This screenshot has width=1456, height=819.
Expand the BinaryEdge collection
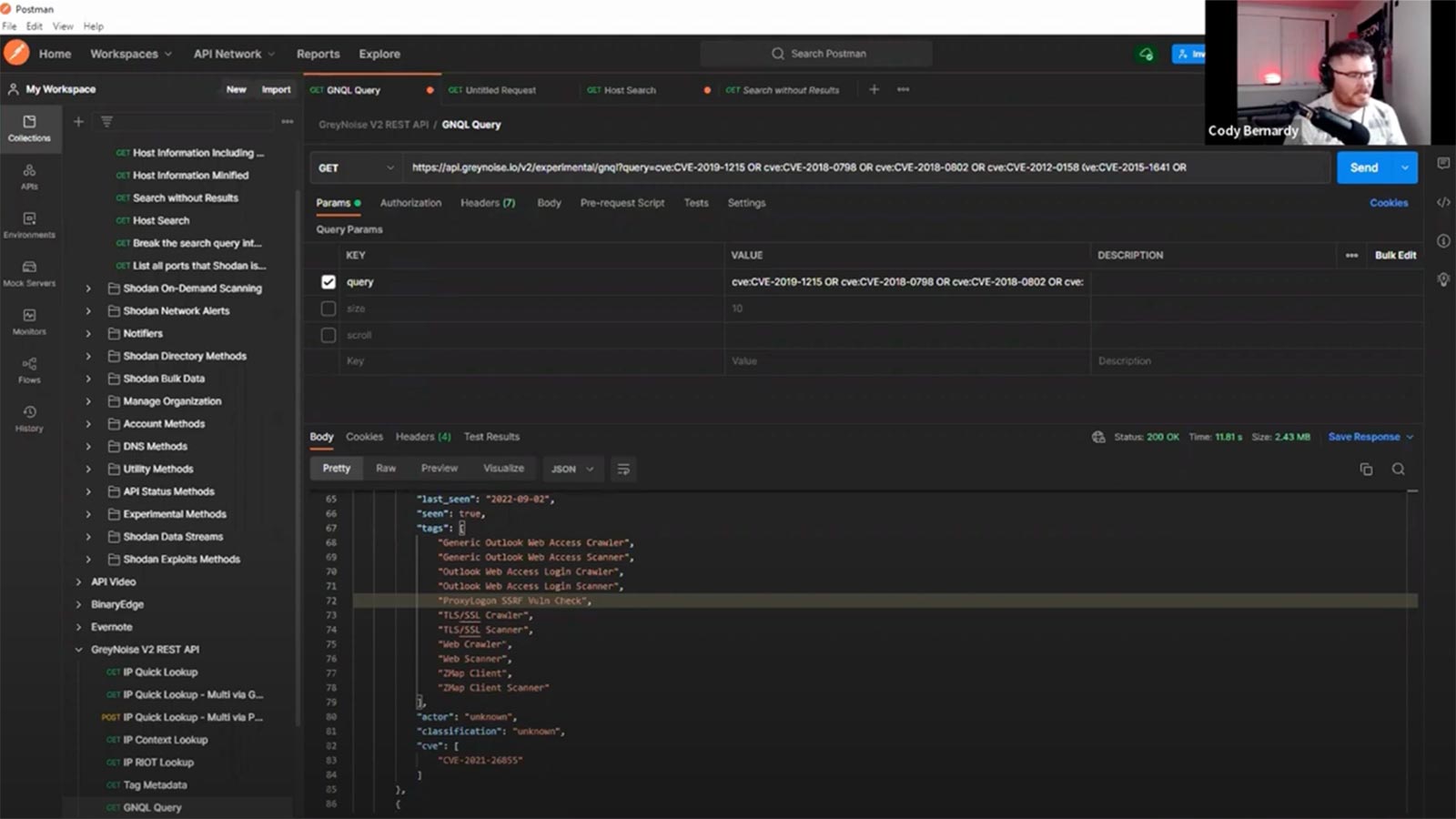point(78,604)
